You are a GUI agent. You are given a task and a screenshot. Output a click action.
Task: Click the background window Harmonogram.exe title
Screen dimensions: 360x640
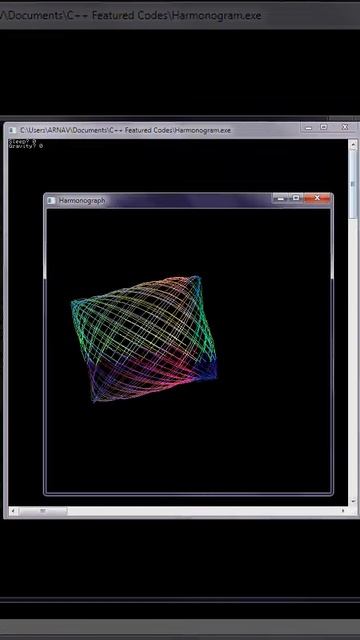pos(131,16)
